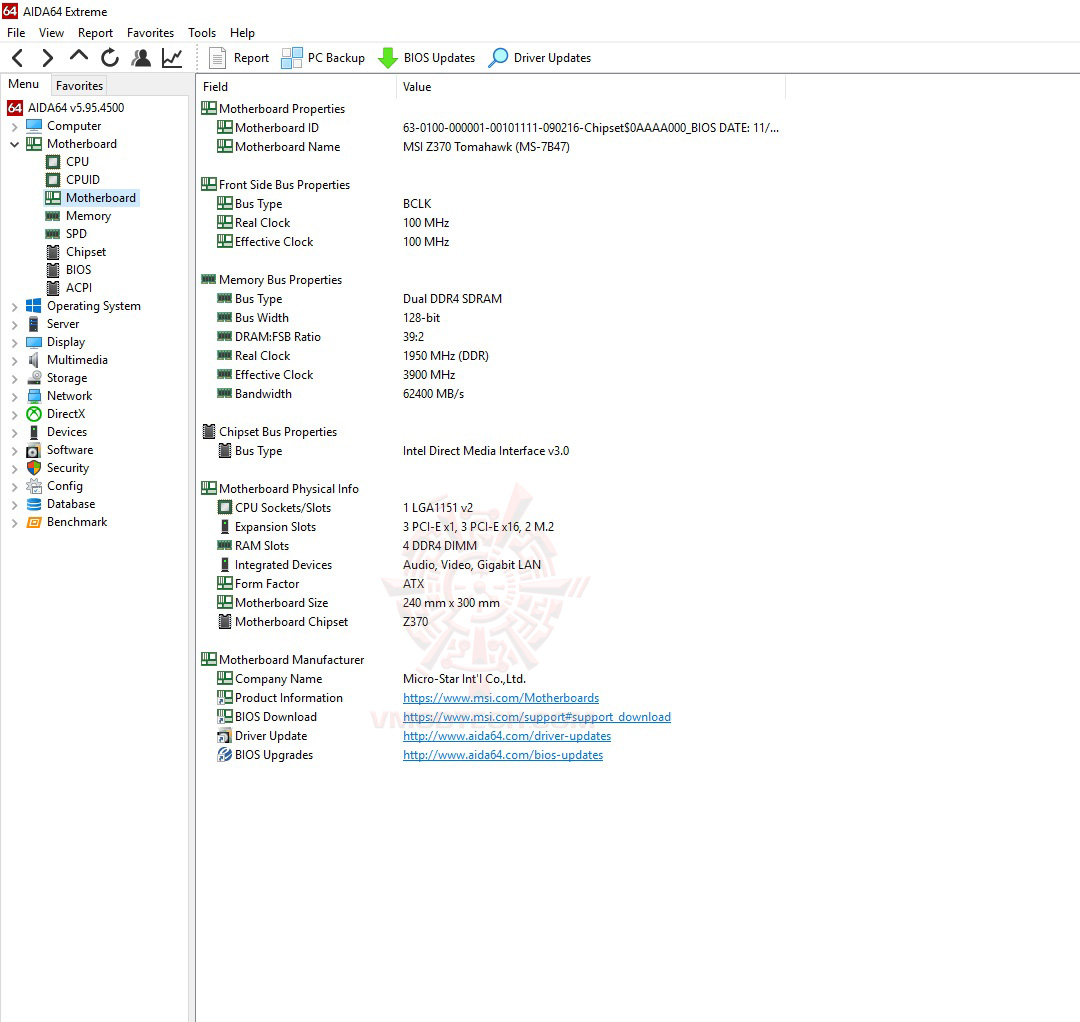Click the DirectX Xbox icon in tree
1080x1022 pixels.
pos(34,414)
